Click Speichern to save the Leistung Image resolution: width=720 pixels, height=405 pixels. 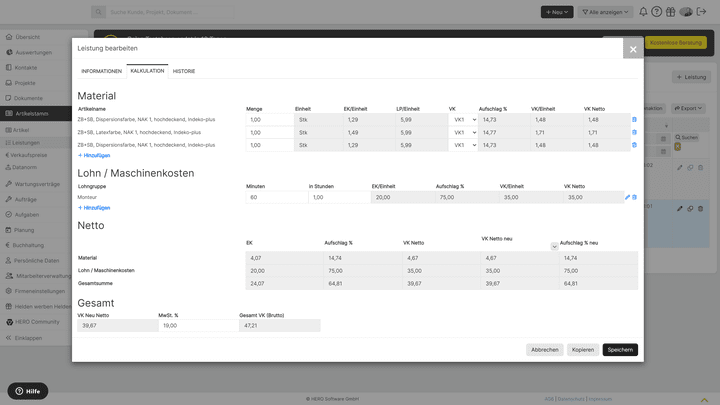(x=619, y=350)
